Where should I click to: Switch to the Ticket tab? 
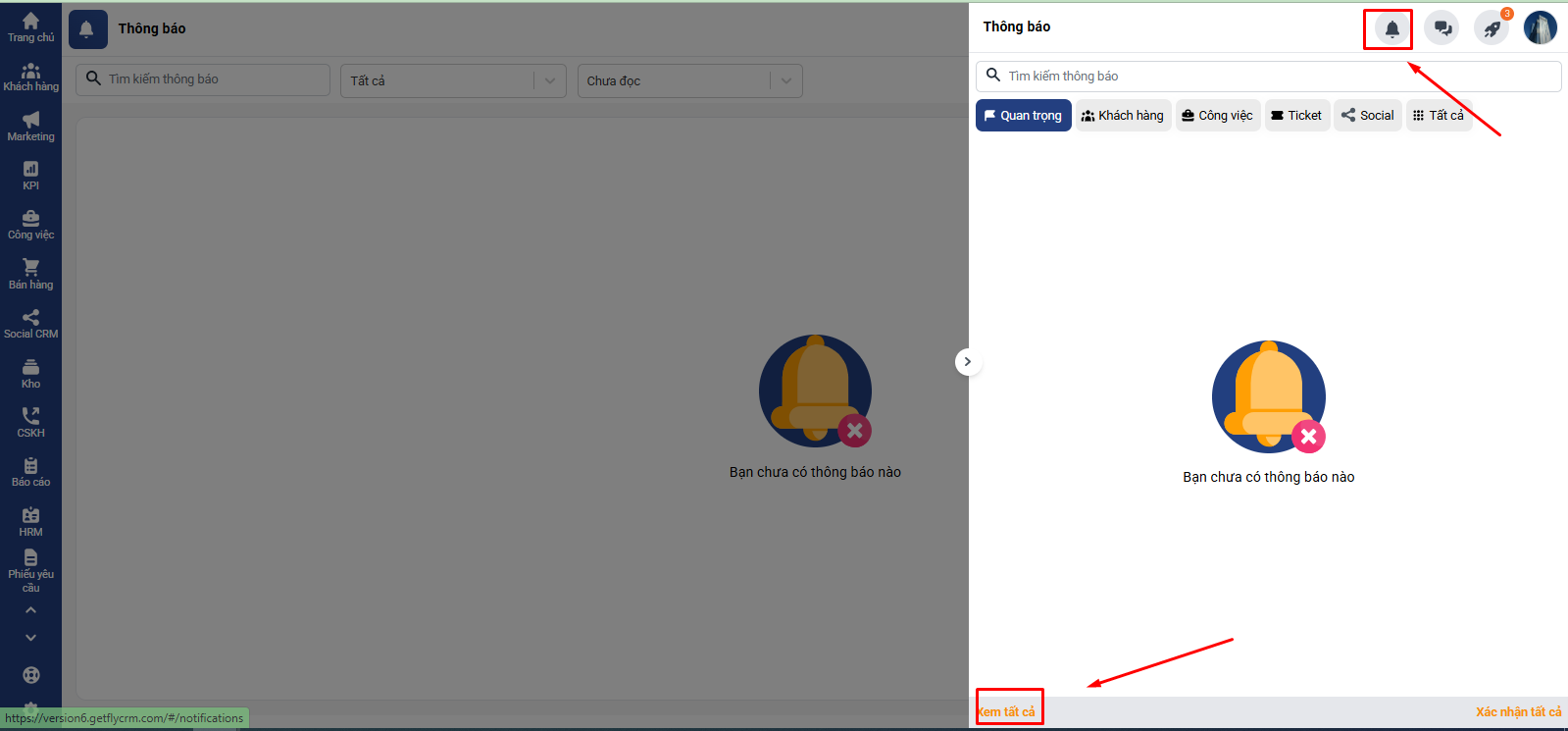click(x=1296, y=116)
